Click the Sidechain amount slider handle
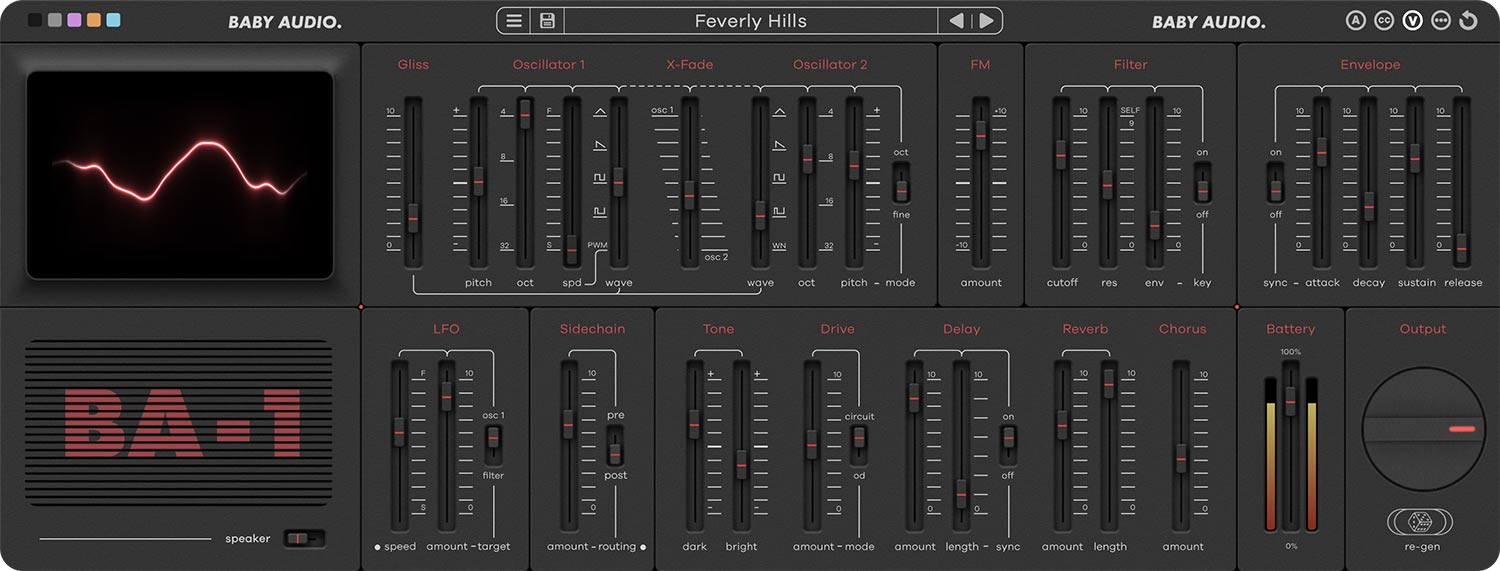 click(568, 424)
